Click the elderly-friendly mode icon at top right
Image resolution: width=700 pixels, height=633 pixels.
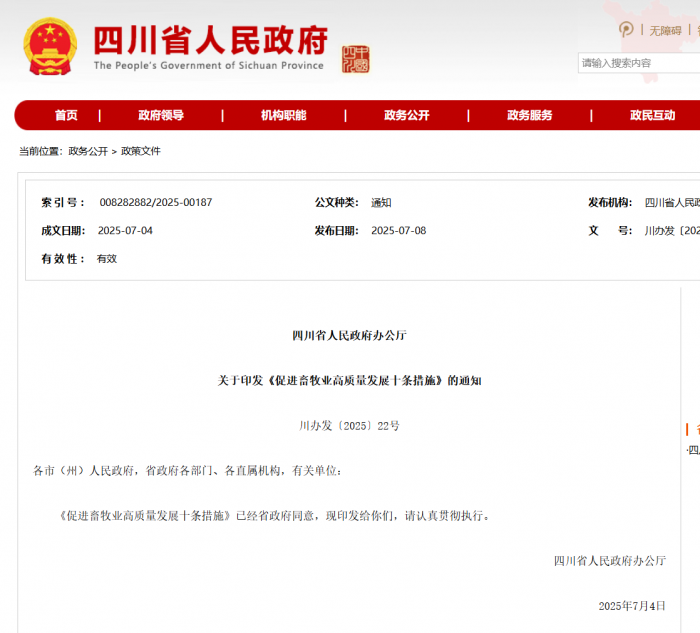(626, 29)
